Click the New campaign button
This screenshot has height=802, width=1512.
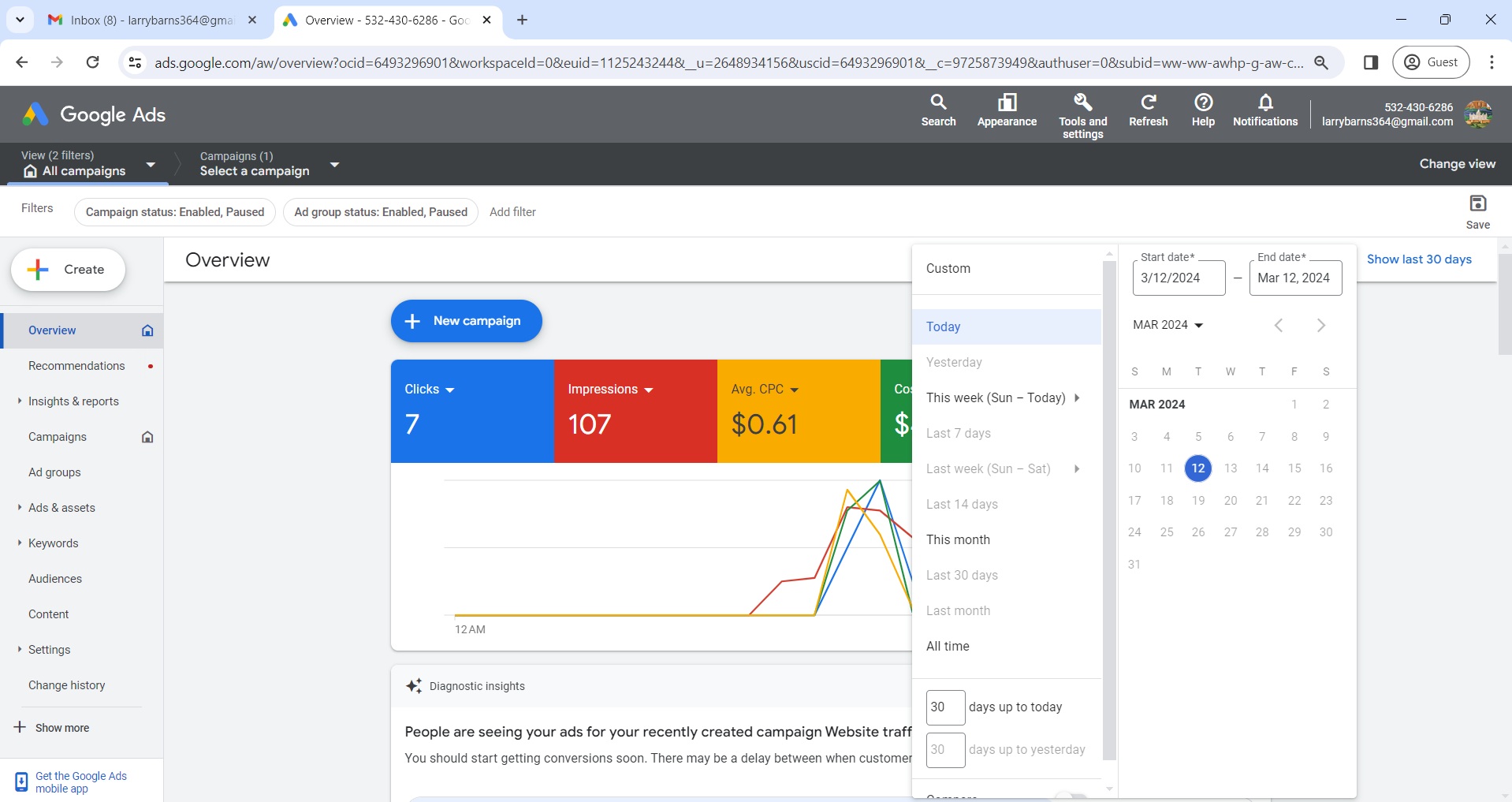[x=467, y=321]
